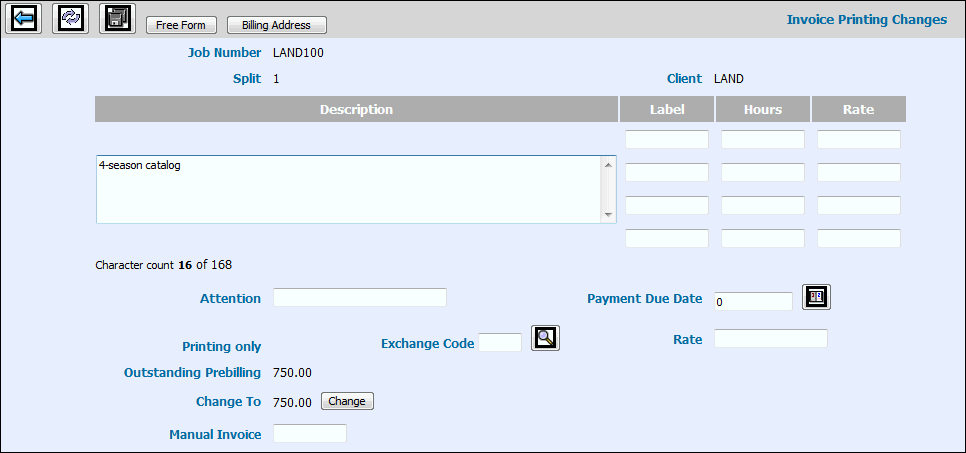Select the Exchange Code text box
The image size is (966, 453).
[x=500, y=343]
